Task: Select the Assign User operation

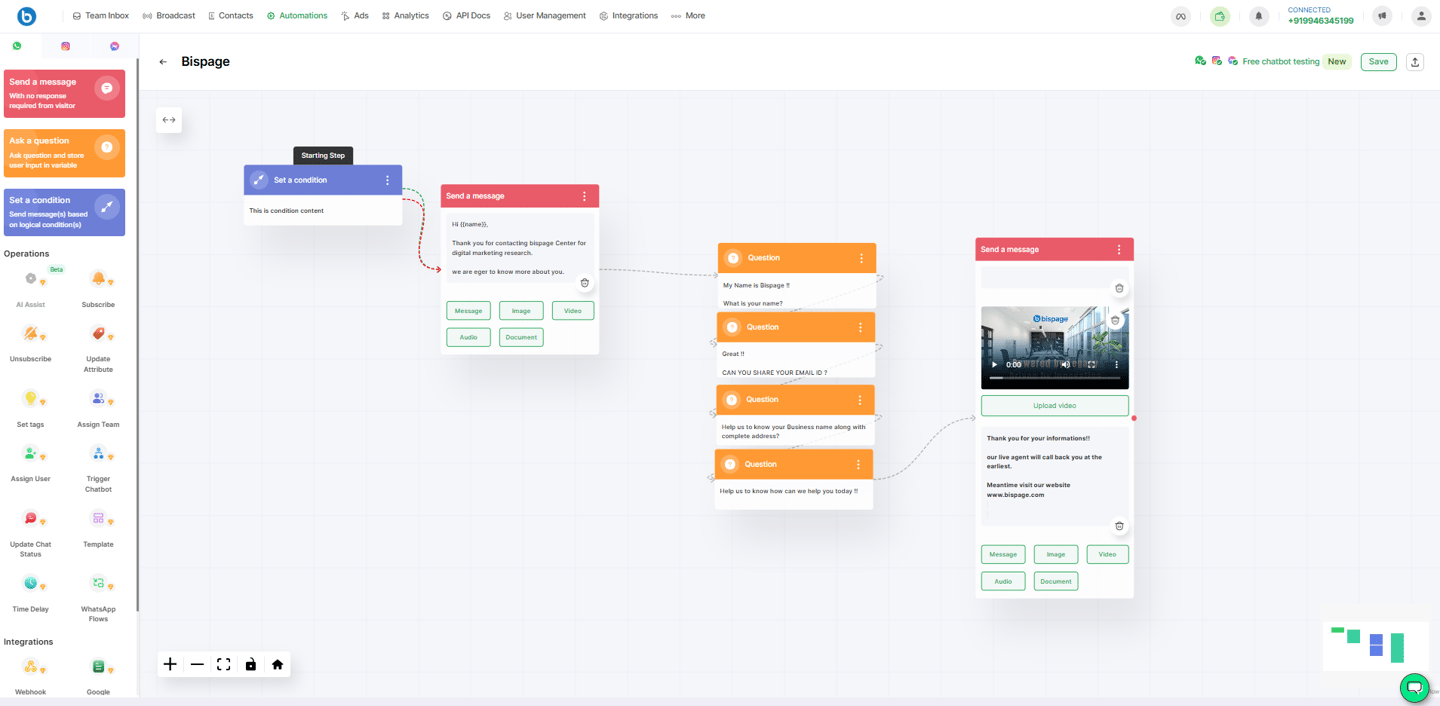Action: click(31, 463)
